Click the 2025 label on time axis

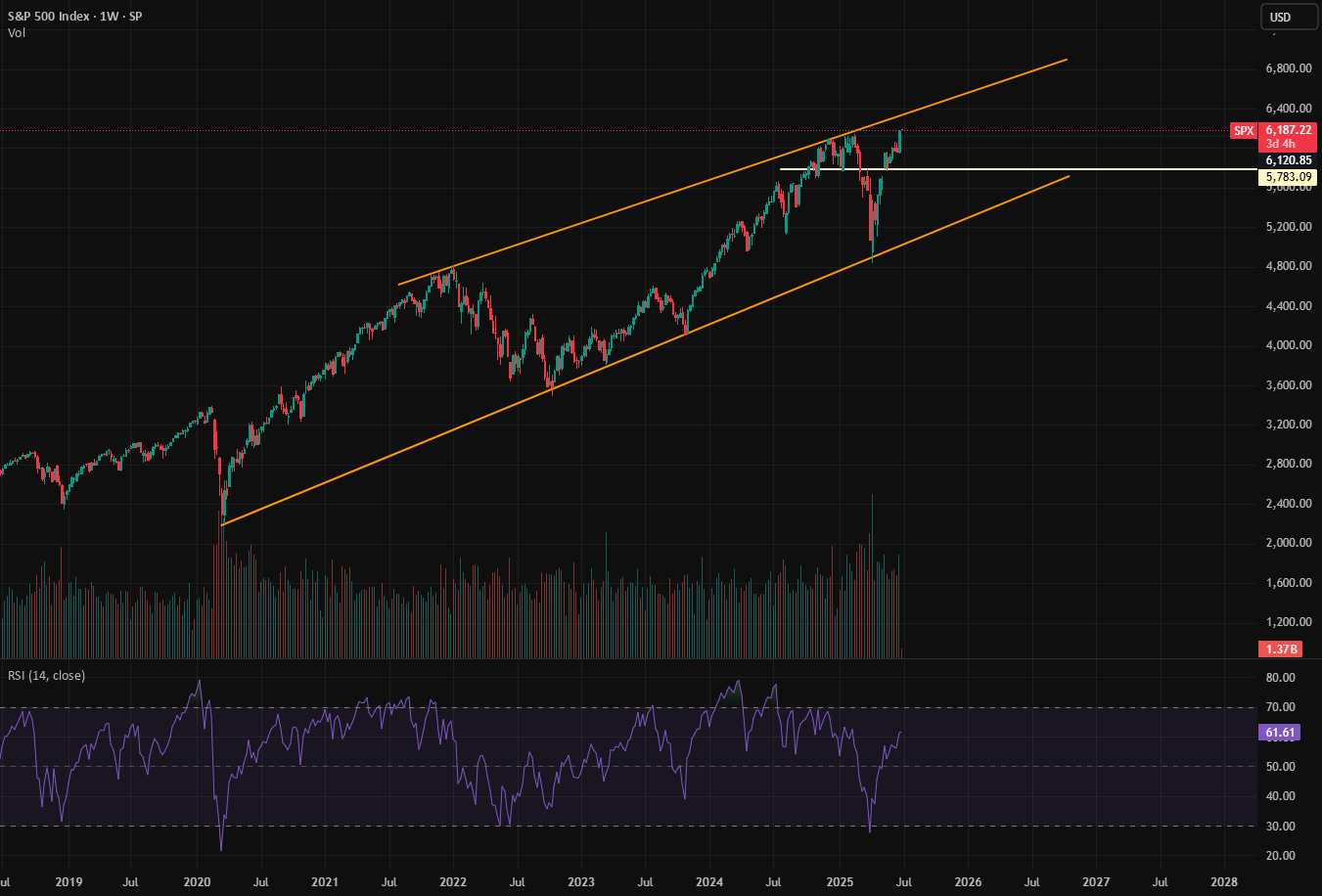[840, 881]
